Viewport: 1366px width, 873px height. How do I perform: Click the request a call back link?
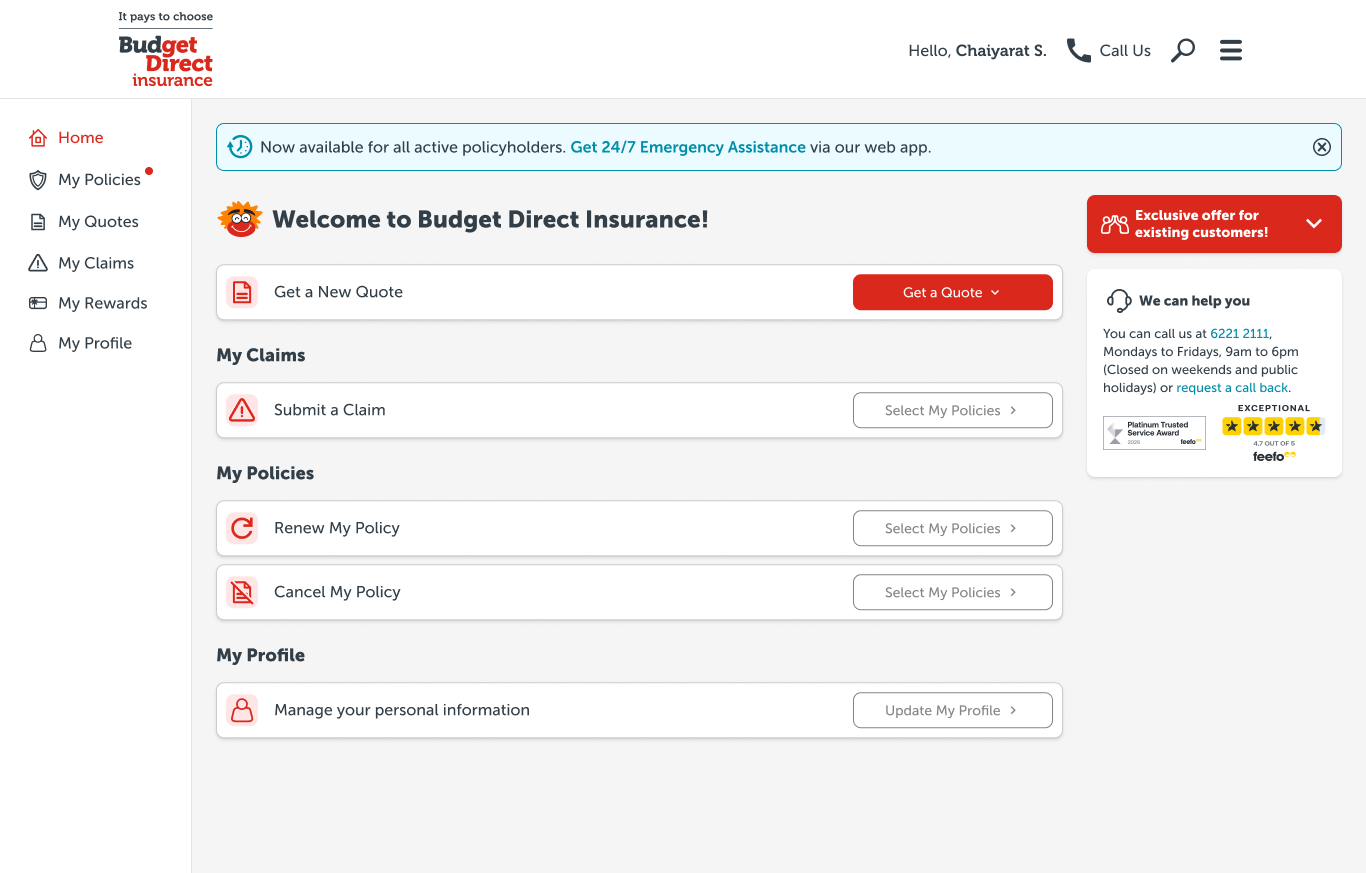(x=1232, y=388)
